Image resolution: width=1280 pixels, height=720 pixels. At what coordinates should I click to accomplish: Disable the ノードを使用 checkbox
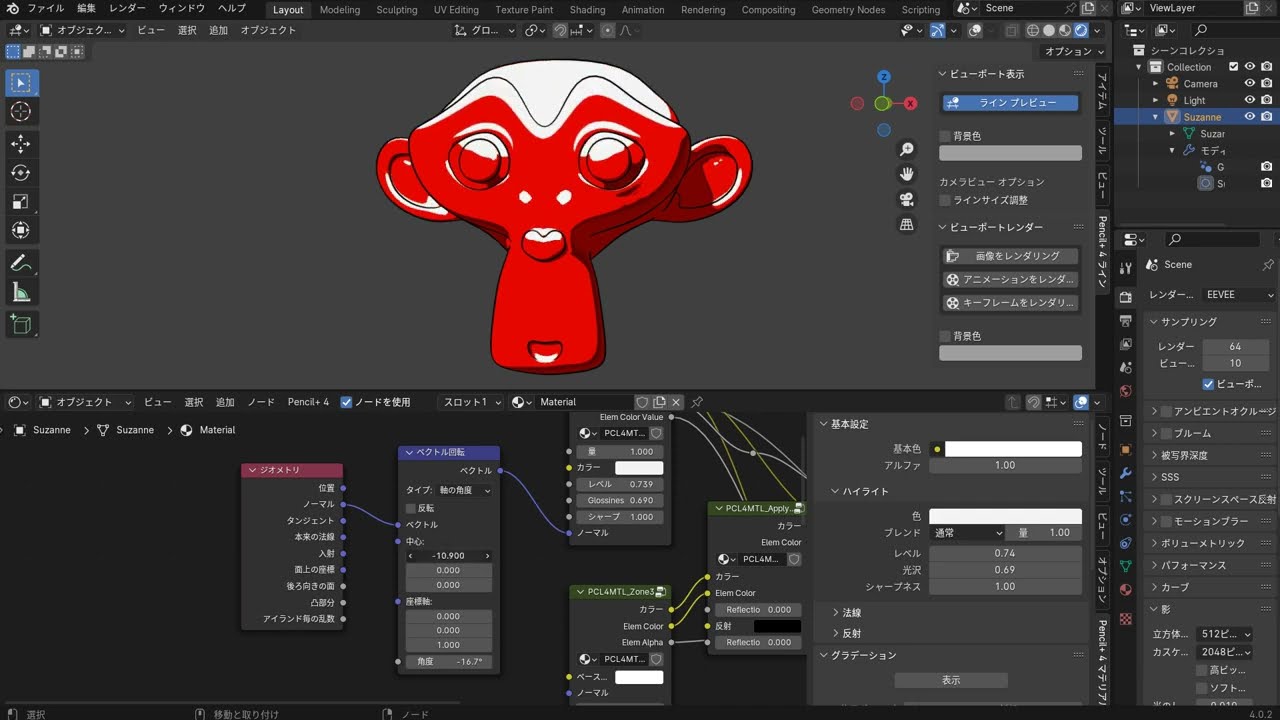(346, 402)
